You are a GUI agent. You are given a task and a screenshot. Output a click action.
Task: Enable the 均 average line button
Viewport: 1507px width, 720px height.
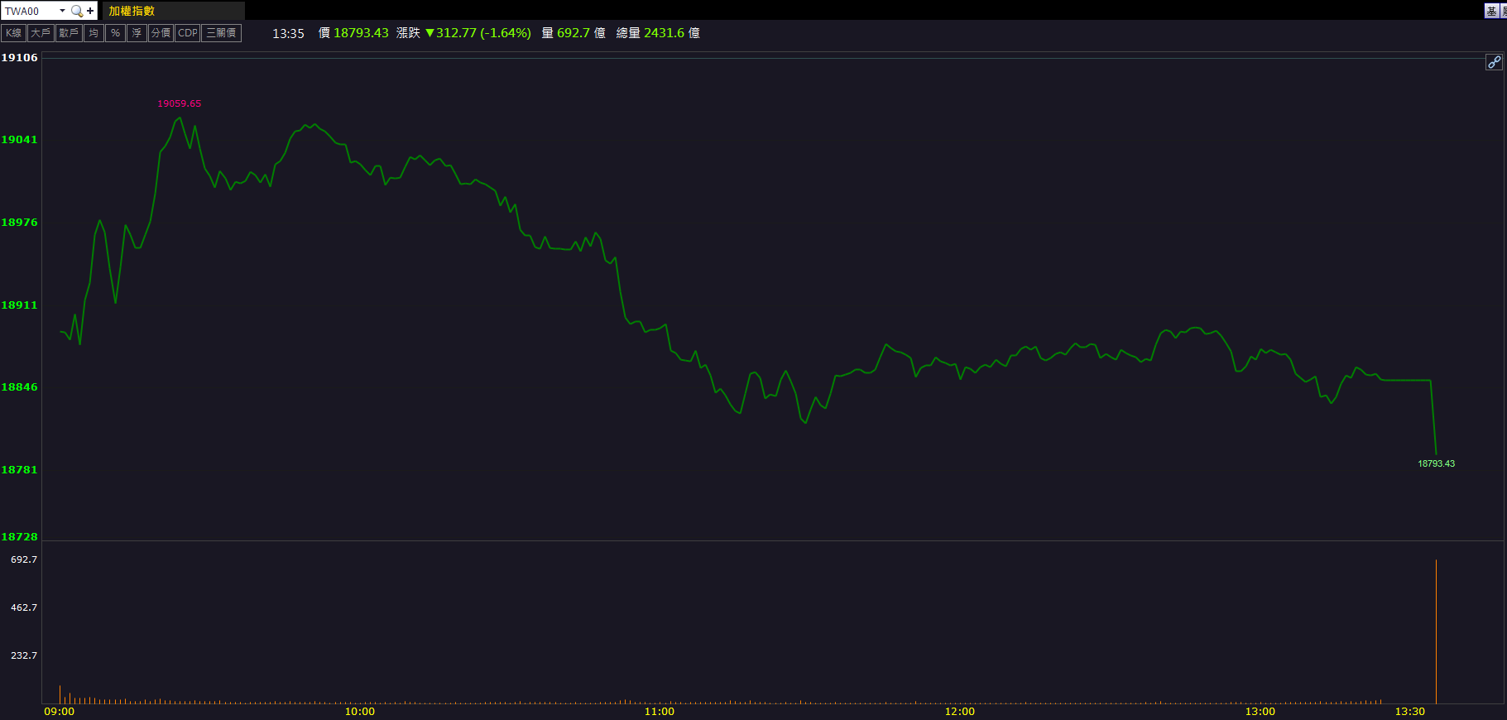94,33
